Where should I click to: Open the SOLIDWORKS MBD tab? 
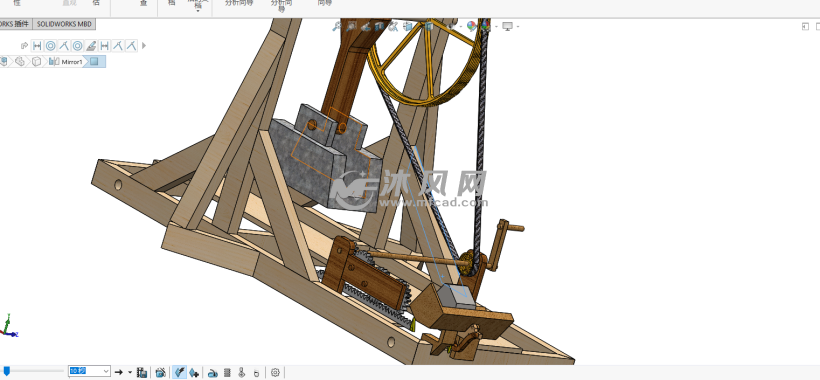pos(64,24)
